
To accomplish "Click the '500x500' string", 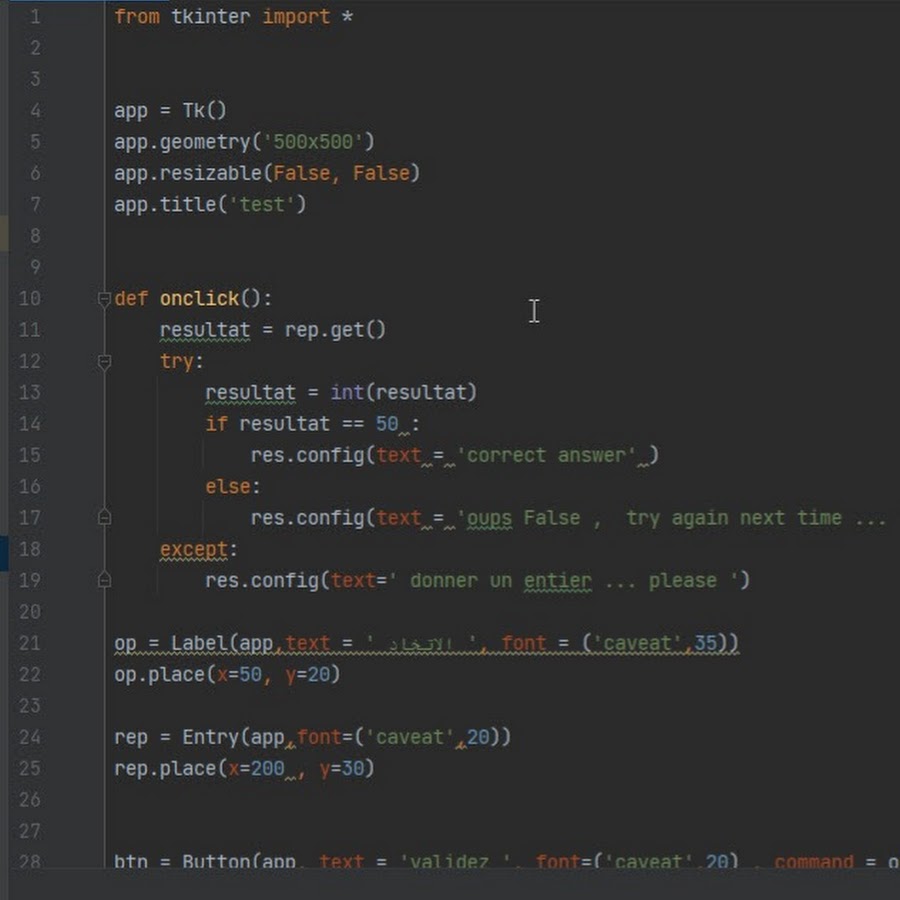I will pyautogui.click(x=313, y=142).
